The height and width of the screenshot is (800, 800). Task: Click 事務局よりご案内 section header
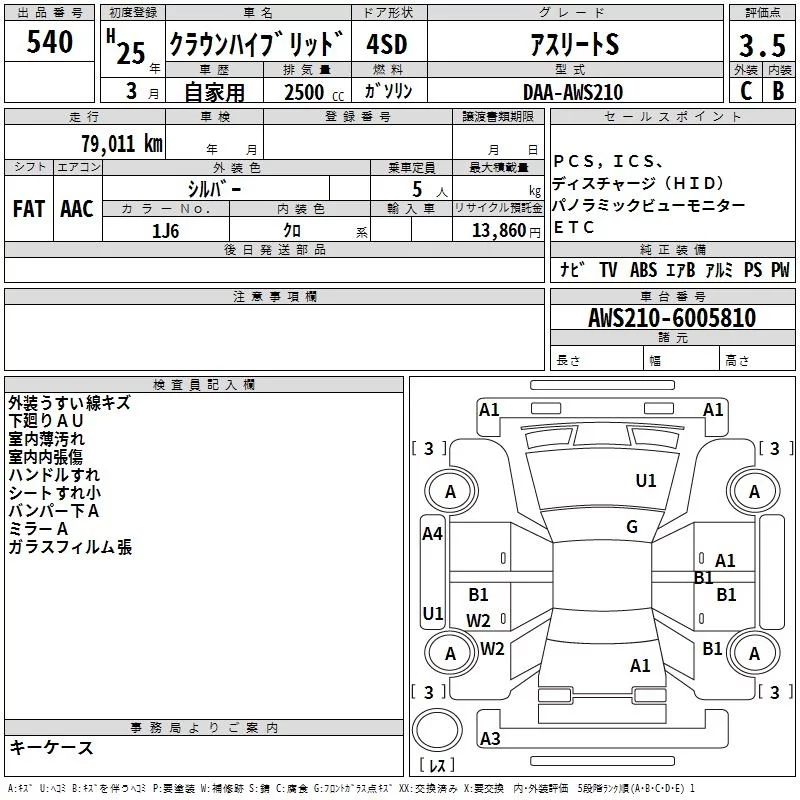(x=204, y=728)
